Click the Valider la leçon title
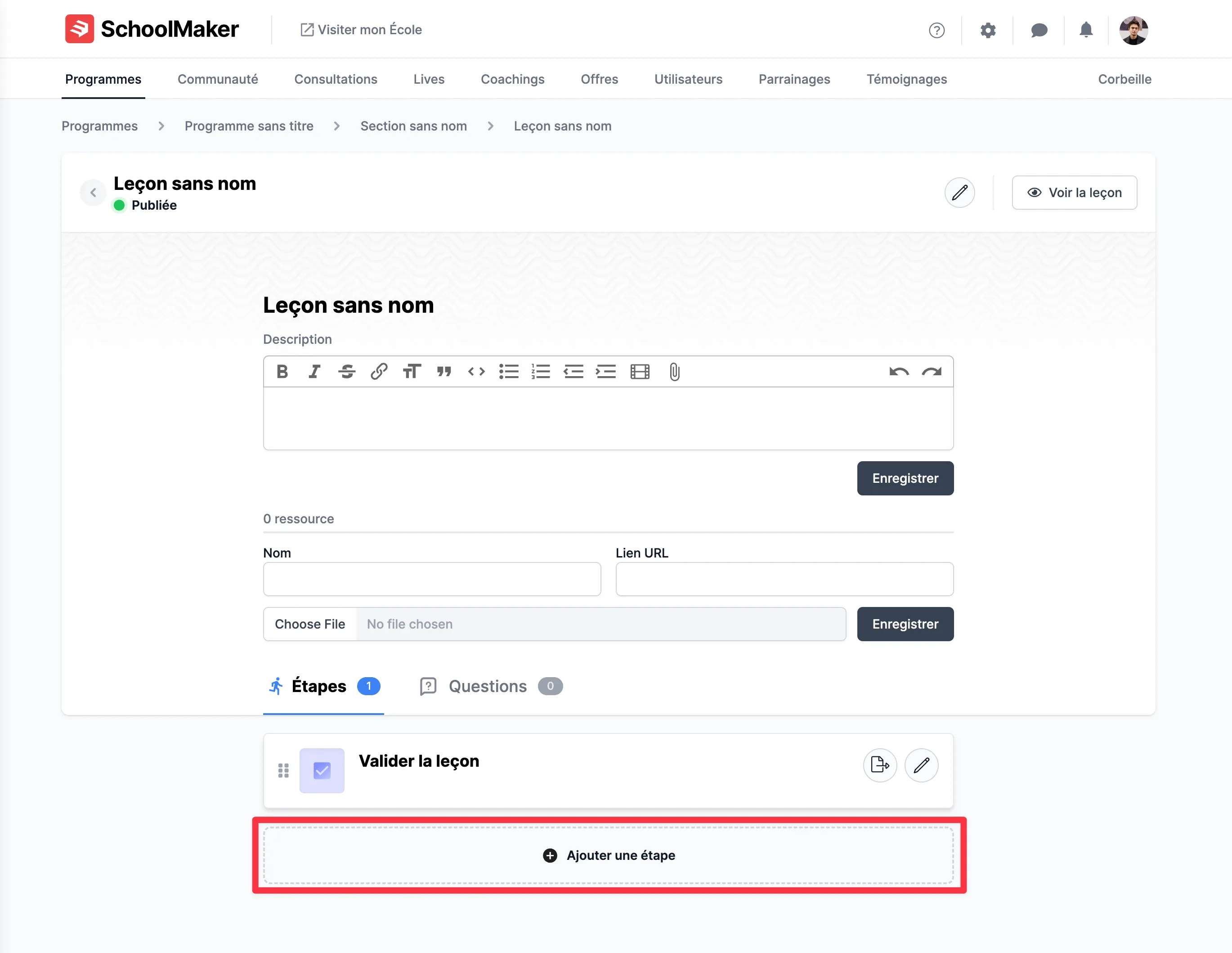1232x953 pixels. click(419, 760)
